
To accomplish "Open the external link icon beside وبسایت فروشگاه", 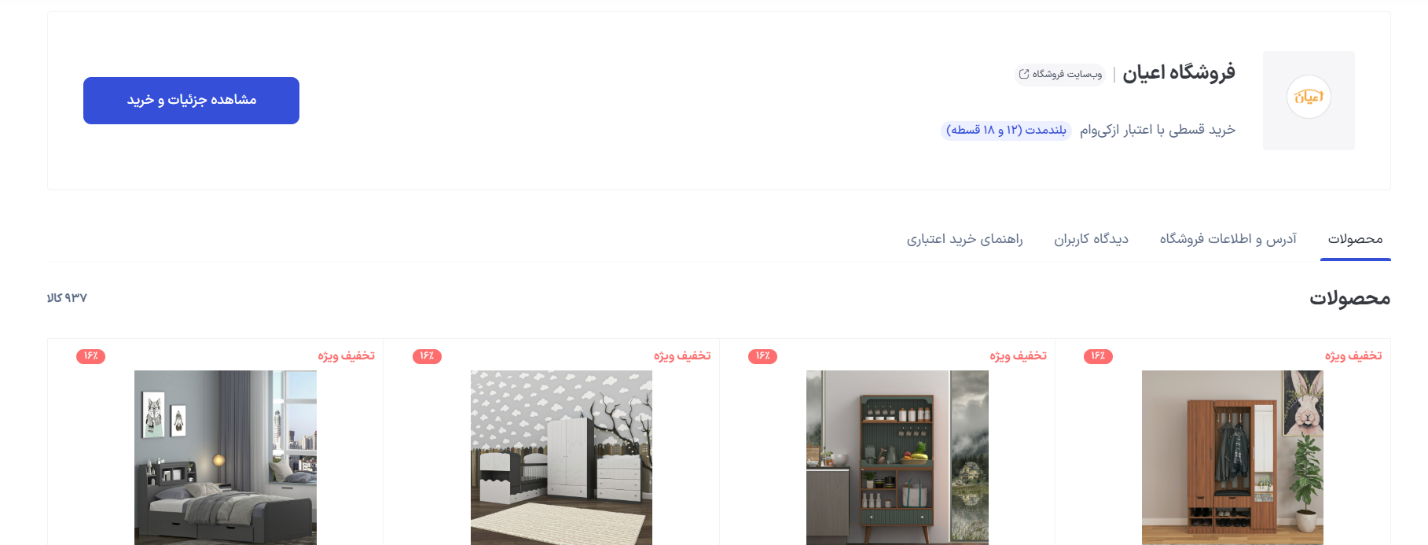I will 1024,74.
